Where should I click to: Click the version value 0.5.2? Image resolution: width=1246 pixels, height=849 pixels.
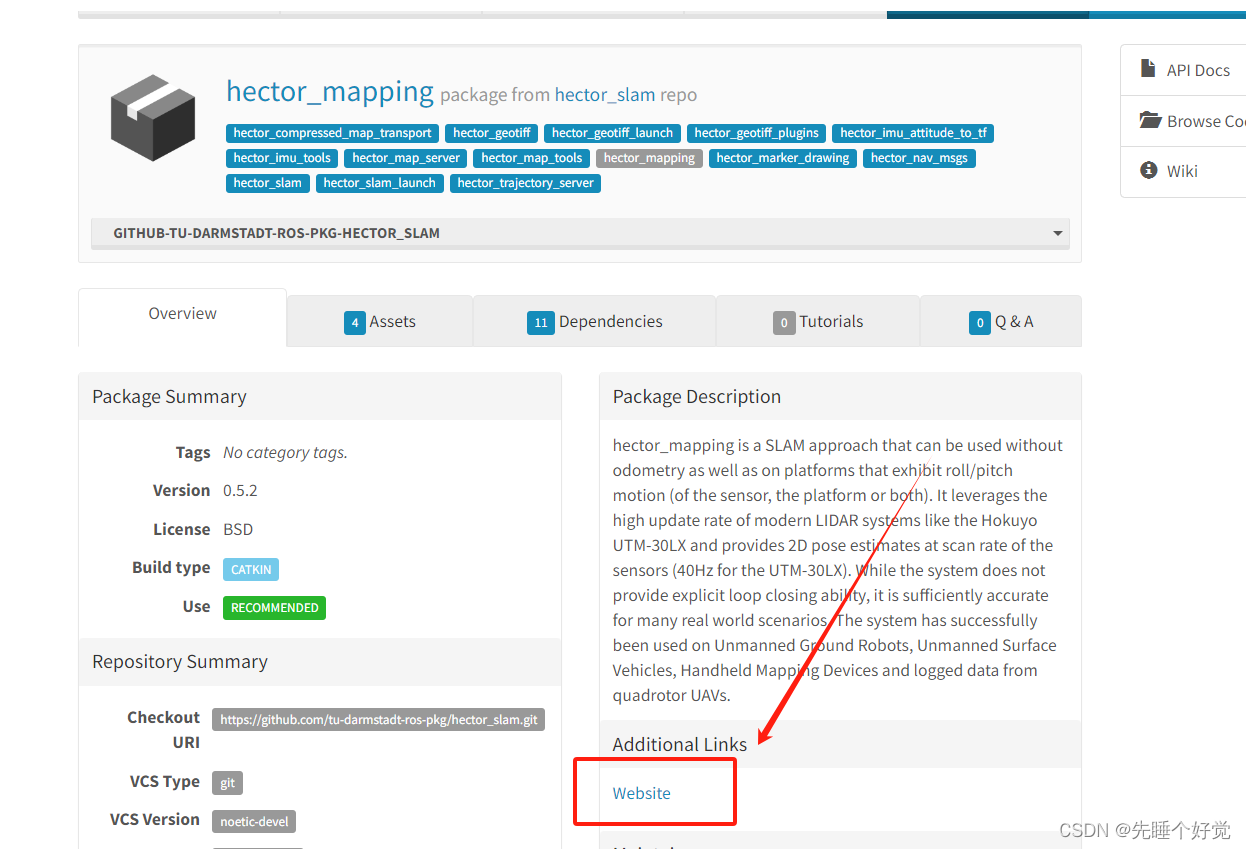240,491
